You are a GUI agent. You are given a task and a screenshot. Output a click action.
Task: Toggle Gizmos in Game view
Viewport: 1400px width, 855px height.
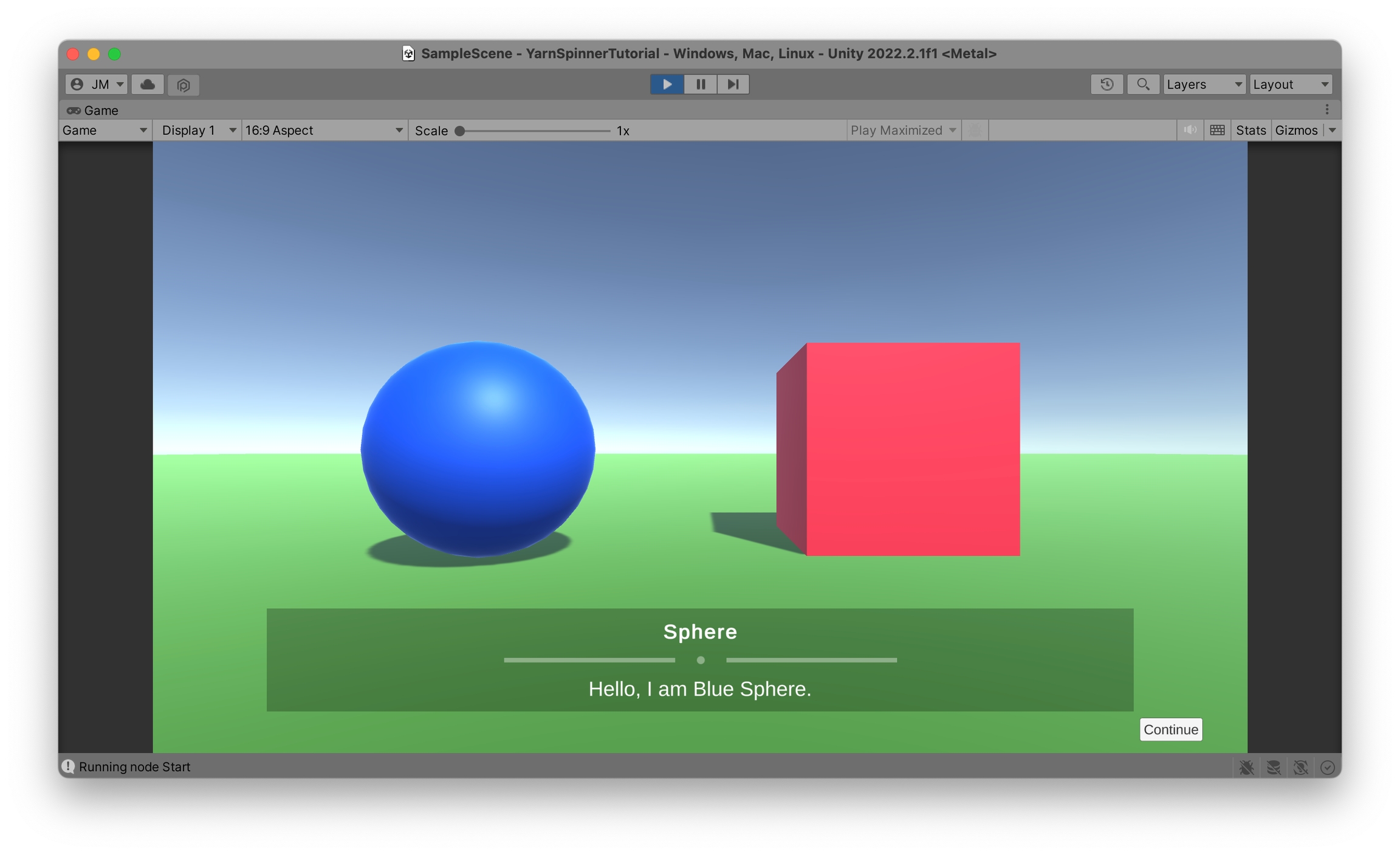point(1296,130)
